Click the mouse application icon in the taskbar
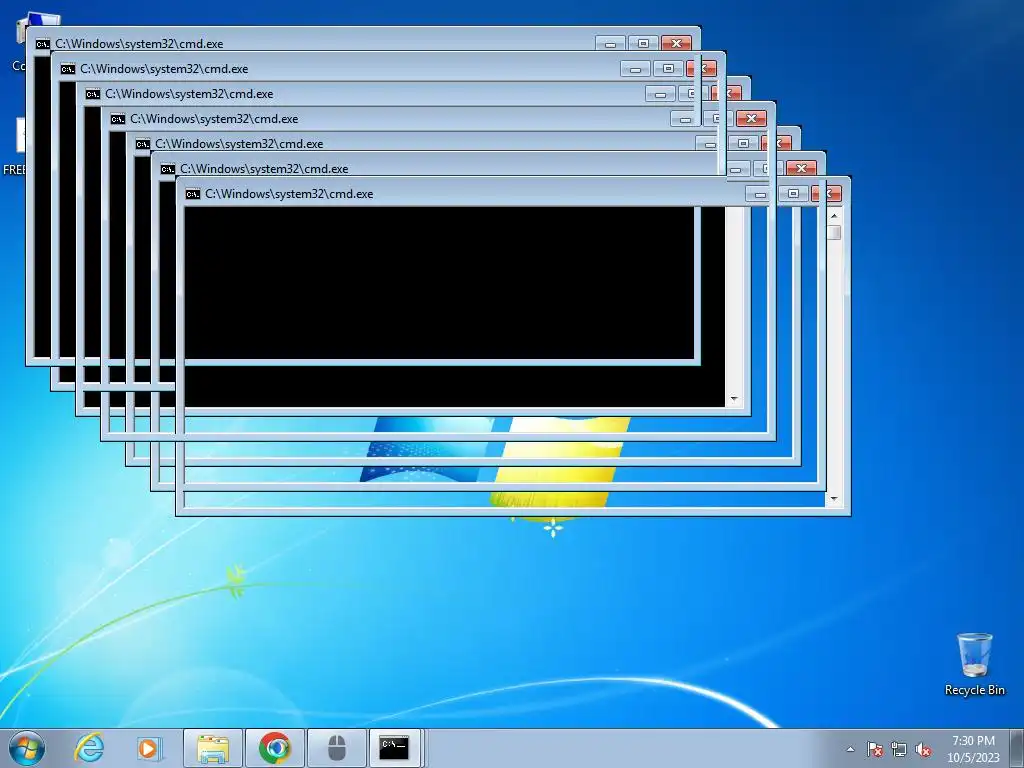The height and width of the screenshot is (768, 1024). click(336, 748)
